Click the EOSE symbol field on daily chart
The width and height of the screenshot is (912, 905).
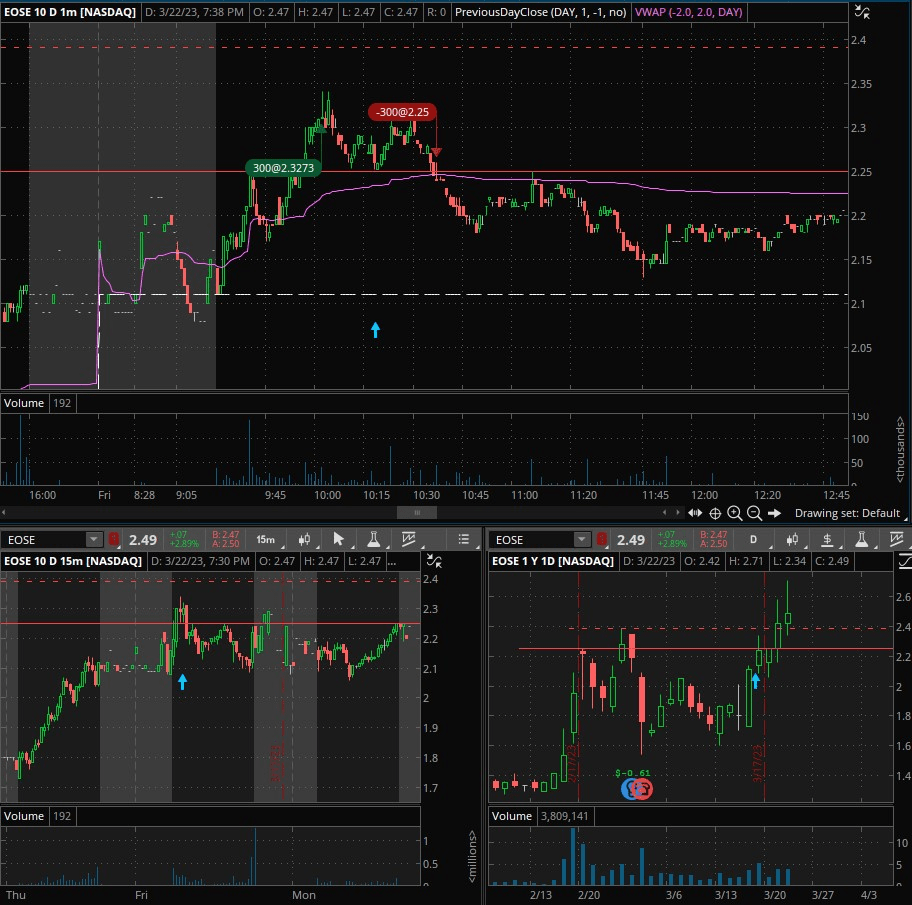pos(532,540)
